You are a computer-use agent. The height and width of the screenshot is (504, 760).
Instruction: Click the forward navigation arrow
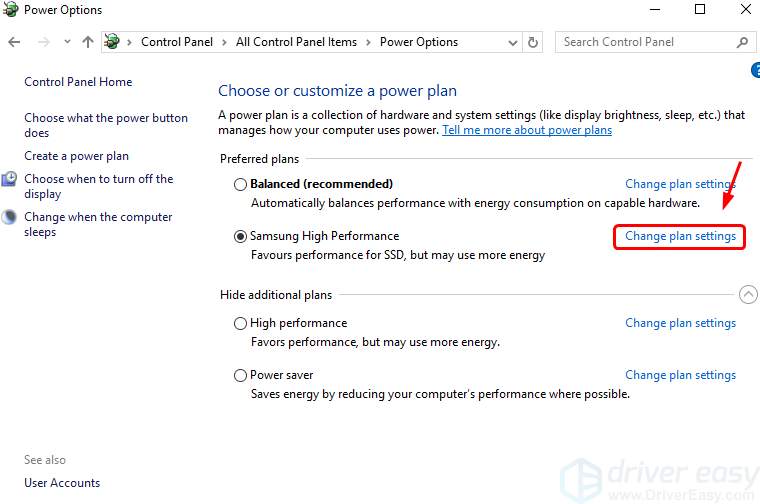click(x=44, y=42)
